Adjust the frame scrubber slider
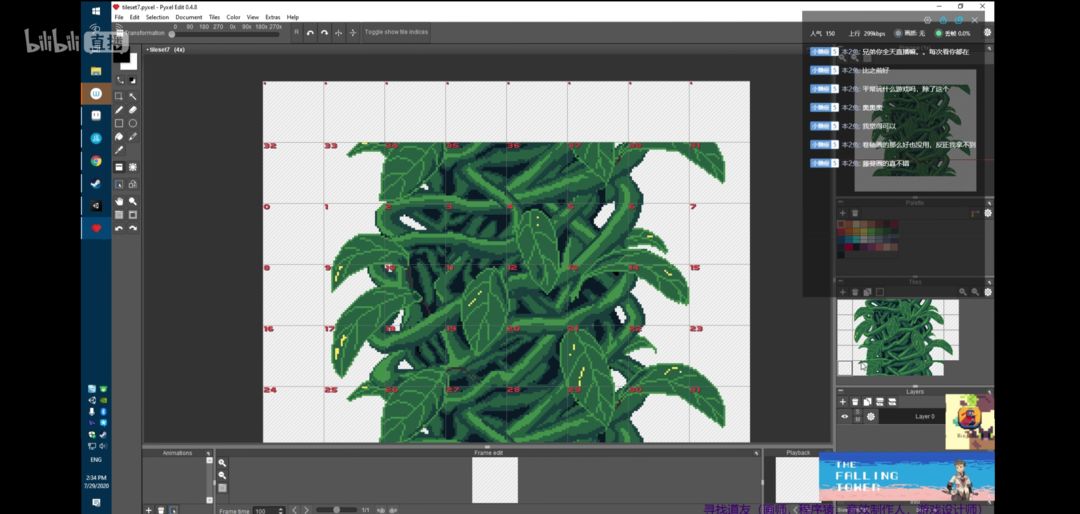This screenshot has width=1080, height=514. tap(336, 510)
